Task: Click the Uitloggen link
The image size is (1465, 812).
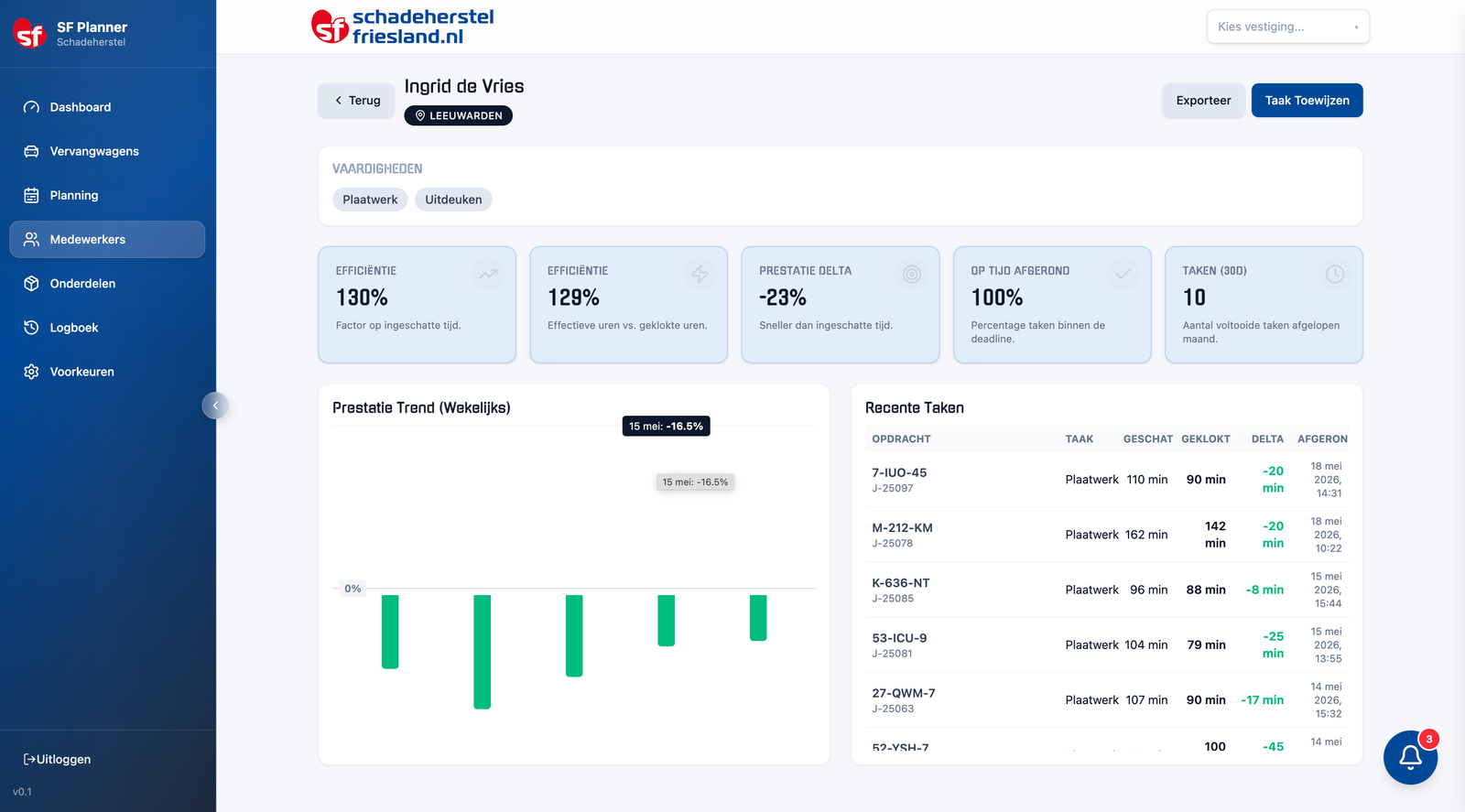Action: pyautogui.click(x=57, y=759)
